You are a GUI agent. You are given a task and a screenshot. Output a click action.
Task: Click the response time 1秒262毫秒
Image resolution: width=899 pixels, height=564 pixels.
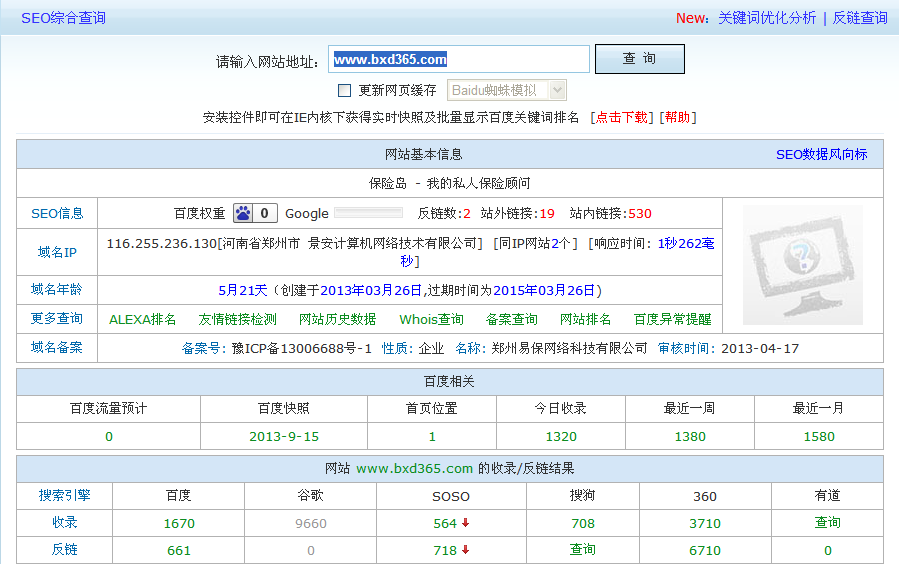coord(686,244)
